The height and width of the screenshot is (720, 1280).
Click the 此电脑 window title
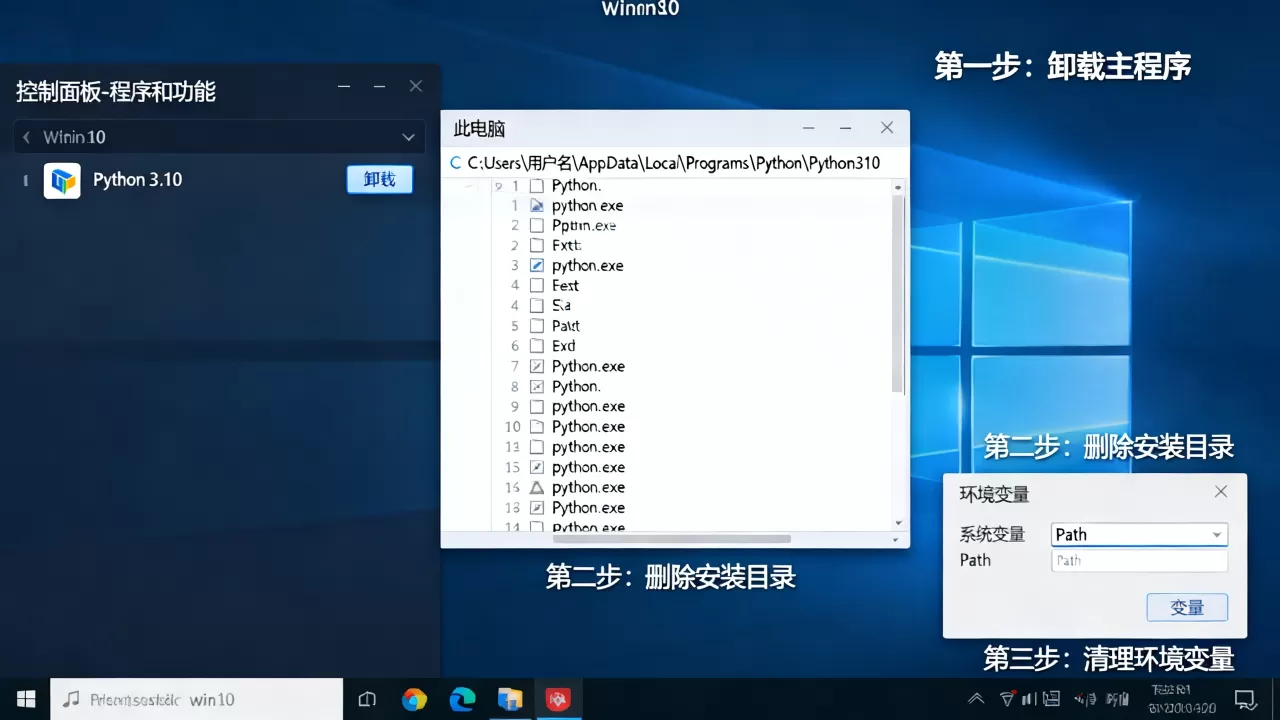[x=480, y=129]
